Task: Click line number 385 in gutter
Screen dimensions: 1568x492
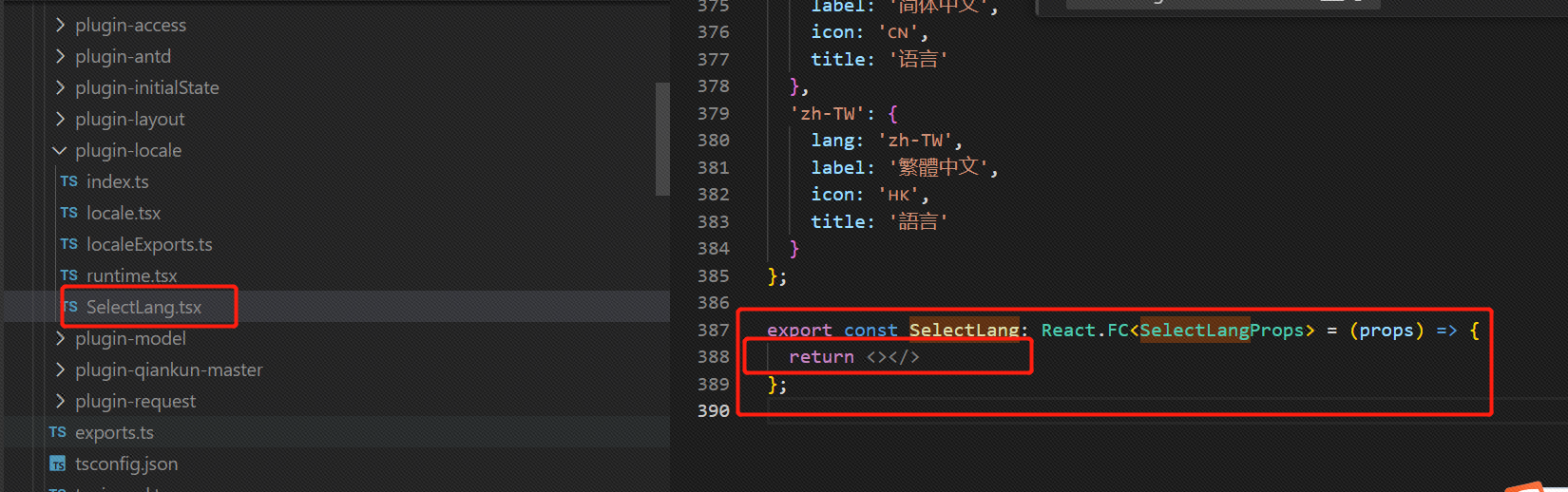Action: tap(714, 275)
